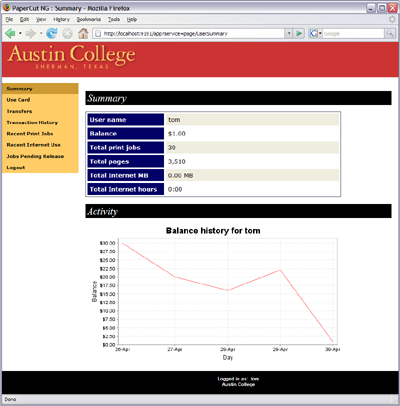
Task: Open the History menu
Action: (x=62, y=19)
